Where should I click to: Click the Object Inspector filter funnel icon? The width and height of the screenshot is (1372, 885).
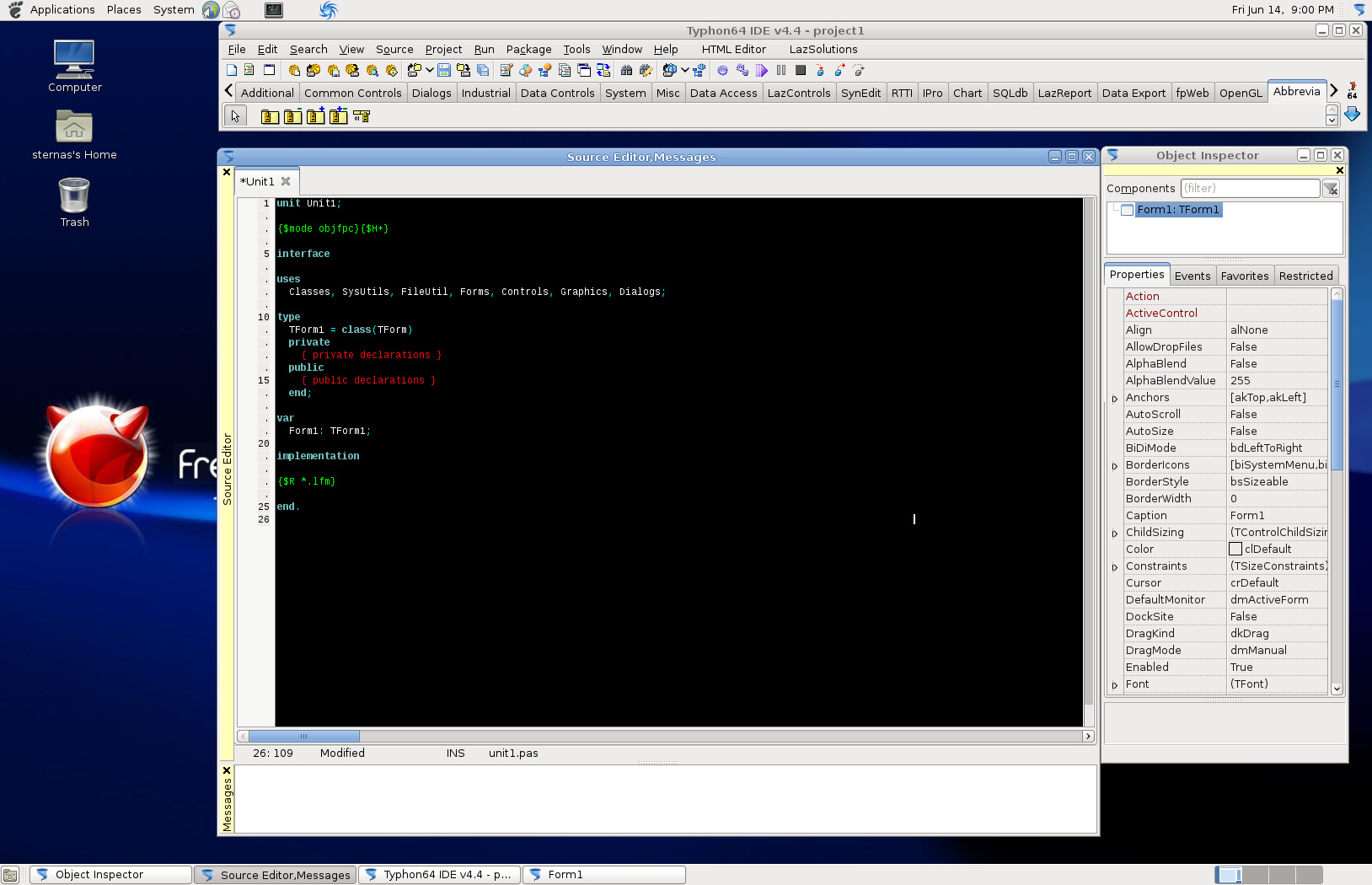pos(1331,189)
